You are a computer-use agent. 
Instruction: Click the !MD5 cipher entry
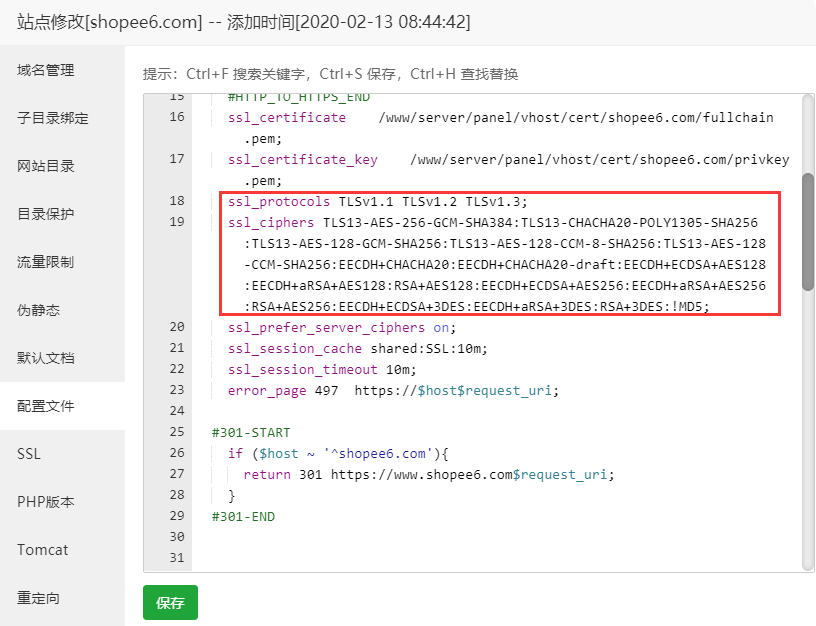[687, 306]
